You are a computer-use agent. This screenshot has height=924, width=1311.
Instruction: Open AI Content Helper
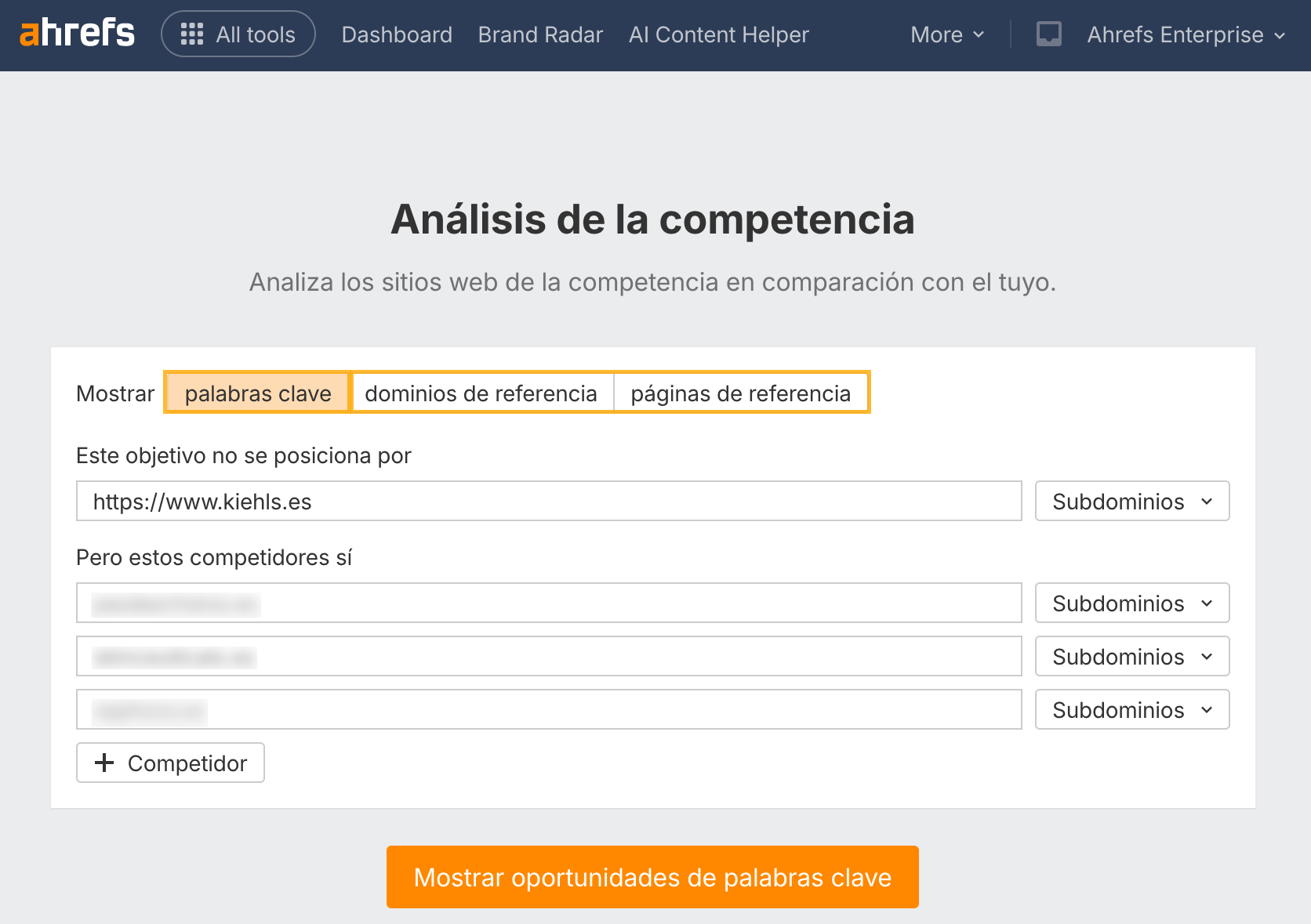point(718,34)
